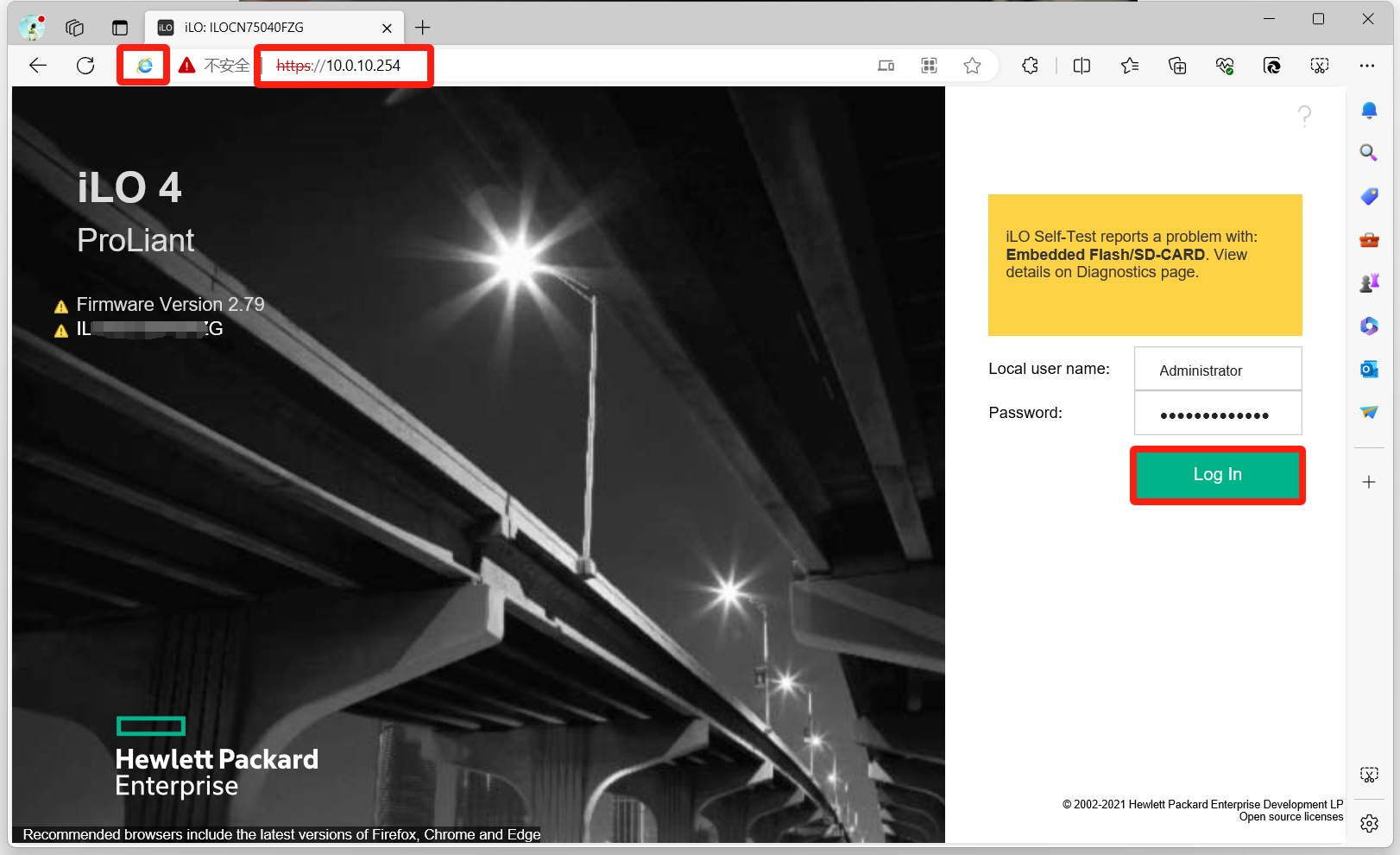Screen dimensions: 1400x855
Task: Click the help question mark icon
Action: [1304, 116]
